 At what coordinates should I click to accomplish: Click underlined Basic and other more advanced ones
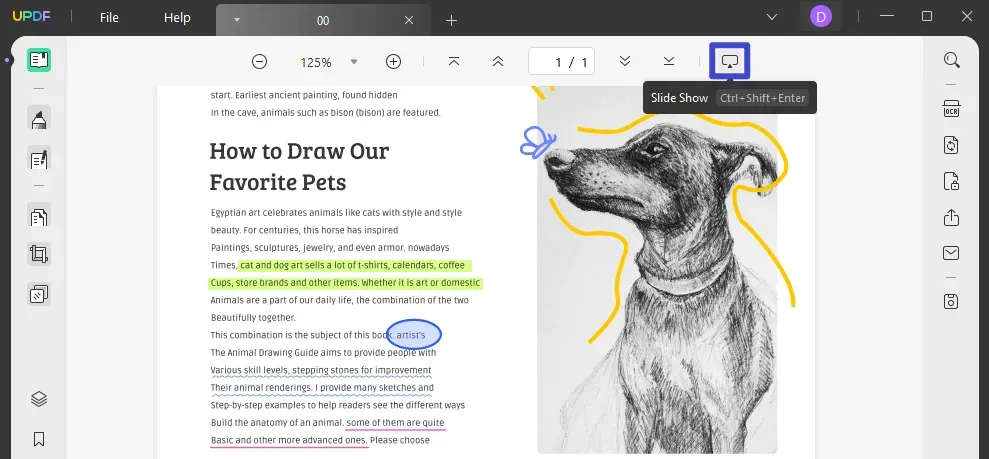point(288,440)
